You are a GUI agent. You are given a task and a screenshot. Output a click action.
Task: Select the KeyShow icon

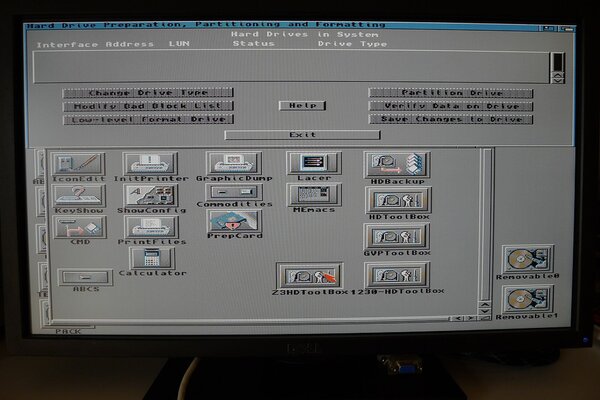pos(79,195)
